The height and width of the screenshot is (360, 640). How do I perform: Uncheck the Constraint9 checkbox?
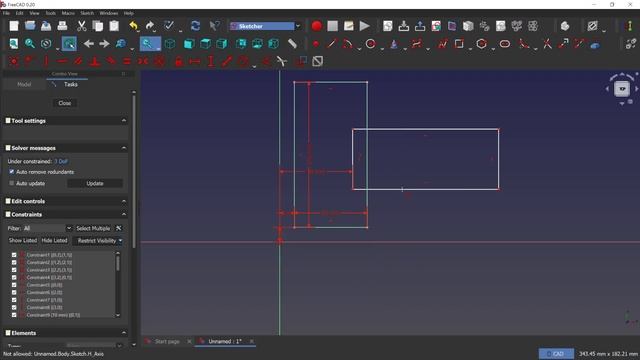click(14, 315)
